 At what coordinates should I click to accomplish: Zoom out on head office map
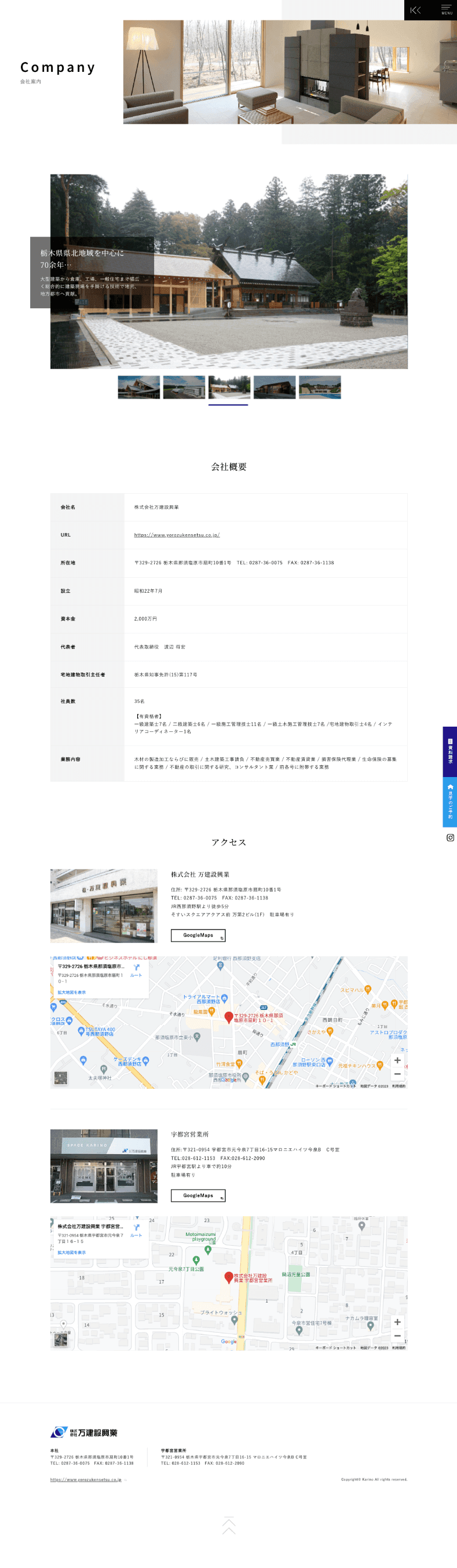pyautogui.click(x=397, y=1074)
